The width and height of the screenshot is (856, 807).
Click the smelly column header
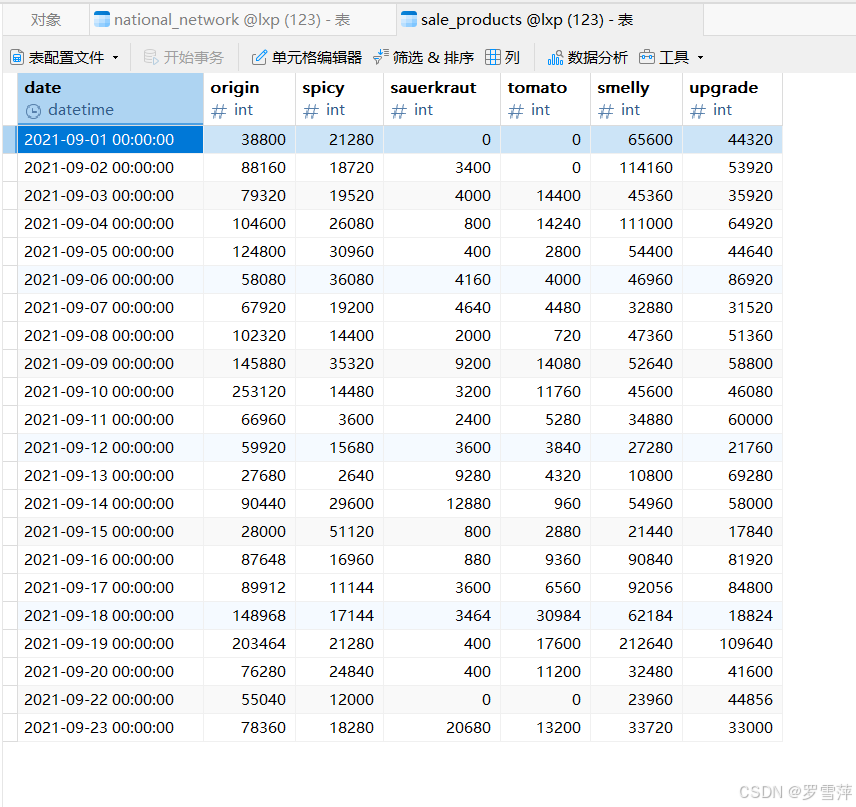click(x=636, y=99)
